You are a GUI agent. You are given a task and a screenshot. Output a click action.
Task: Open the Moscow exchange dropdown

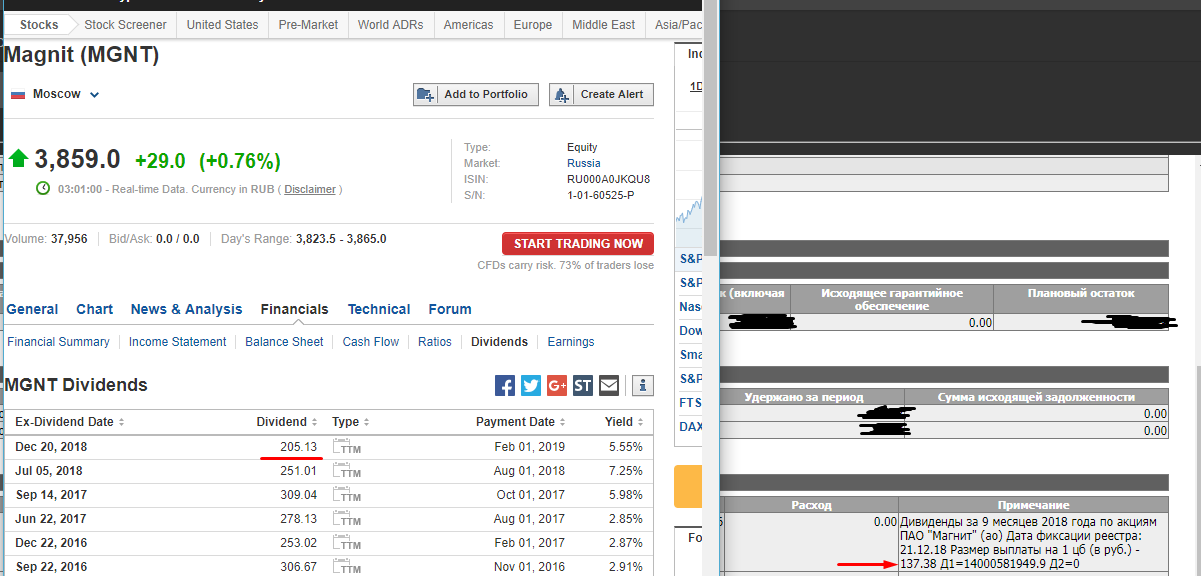(95, 95)
